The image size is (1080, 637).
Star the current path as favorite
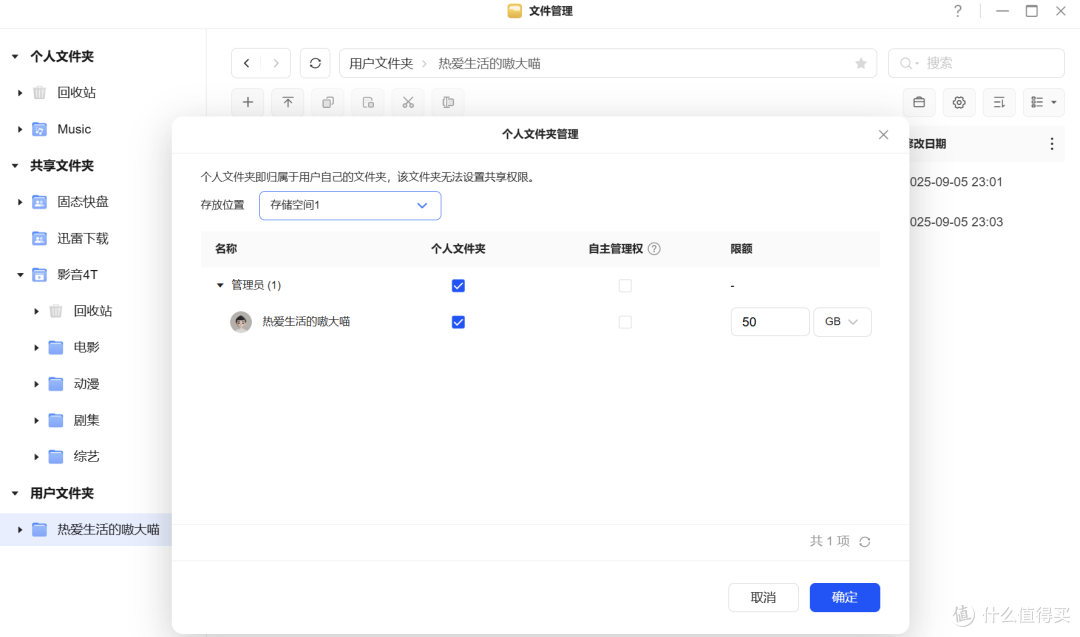(861, 63)
